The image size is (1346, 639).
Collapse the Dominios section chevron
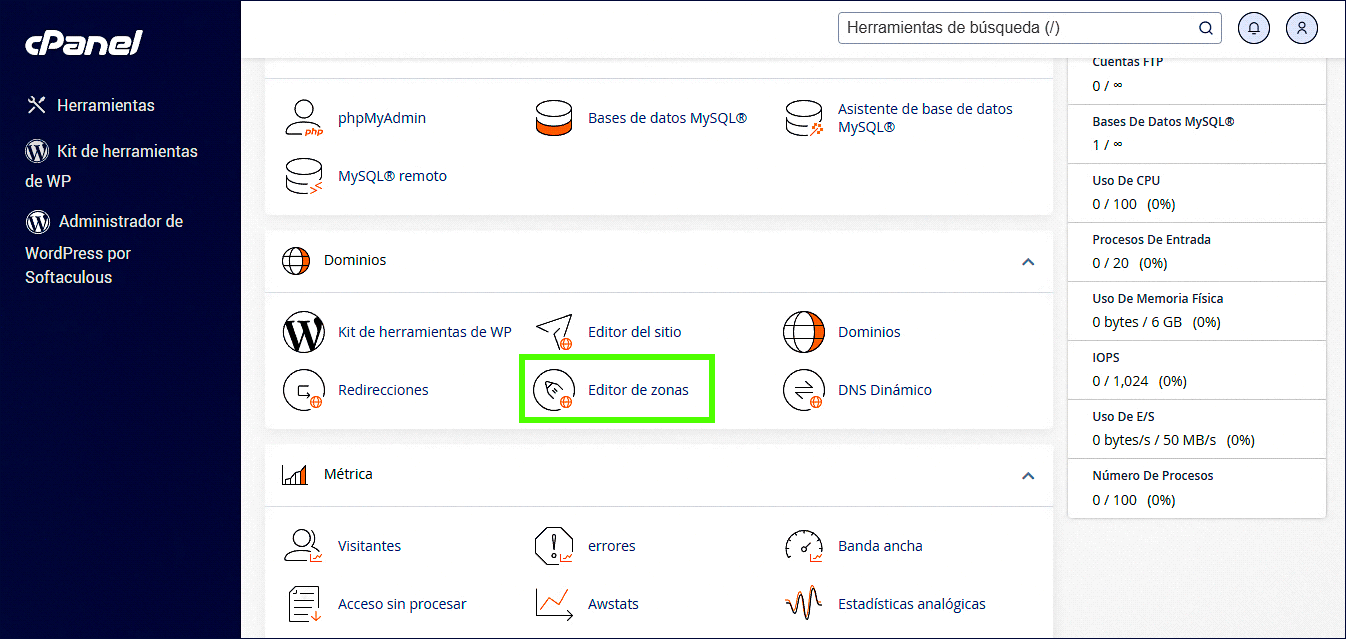(1027, 262)
